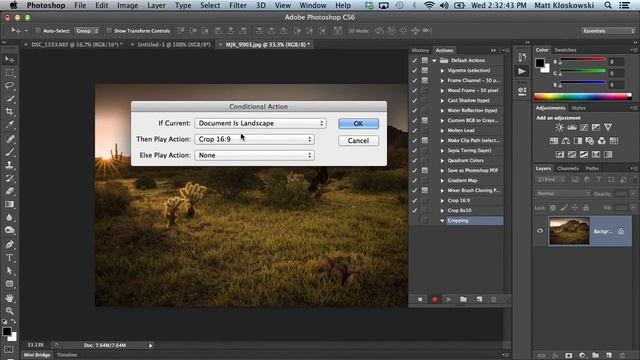
Task: Cancel the Conditional Action dialog
Action: pos(358,140)
